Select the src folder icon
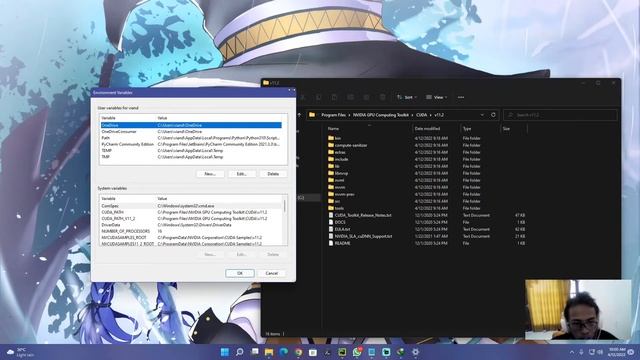This screenshot has width=640, height=360. pyautogui.click(x=331, y=201)
